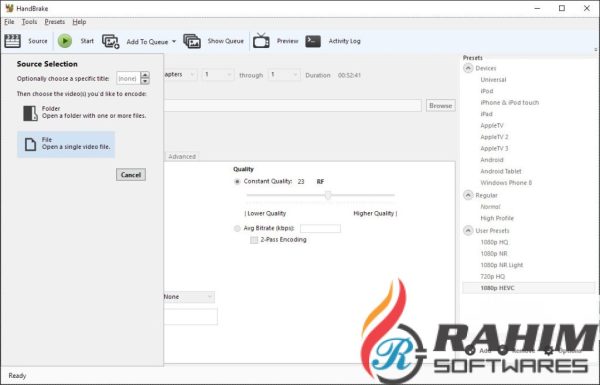The image size is (600, 385).
Task: Click the Preview label
Action: [287, 41]
